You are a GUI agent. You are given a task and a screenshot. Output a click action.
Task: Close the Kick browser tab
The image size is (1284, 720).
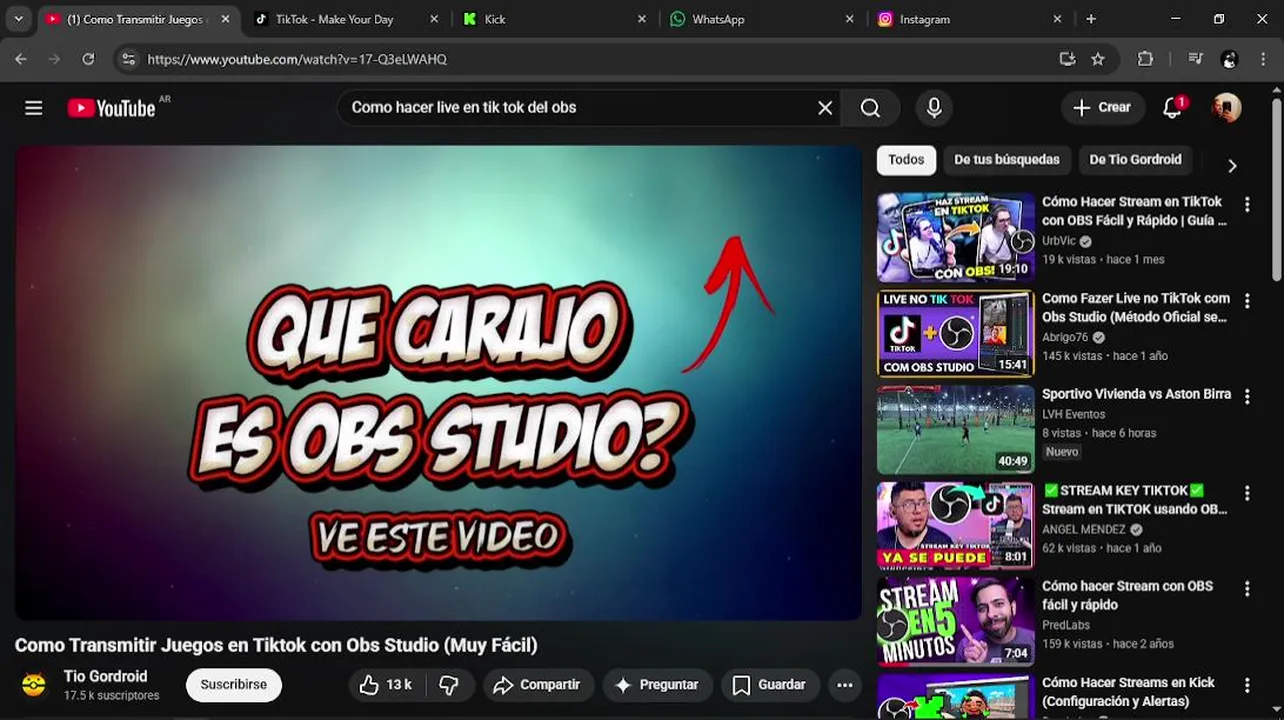point(642,19)
